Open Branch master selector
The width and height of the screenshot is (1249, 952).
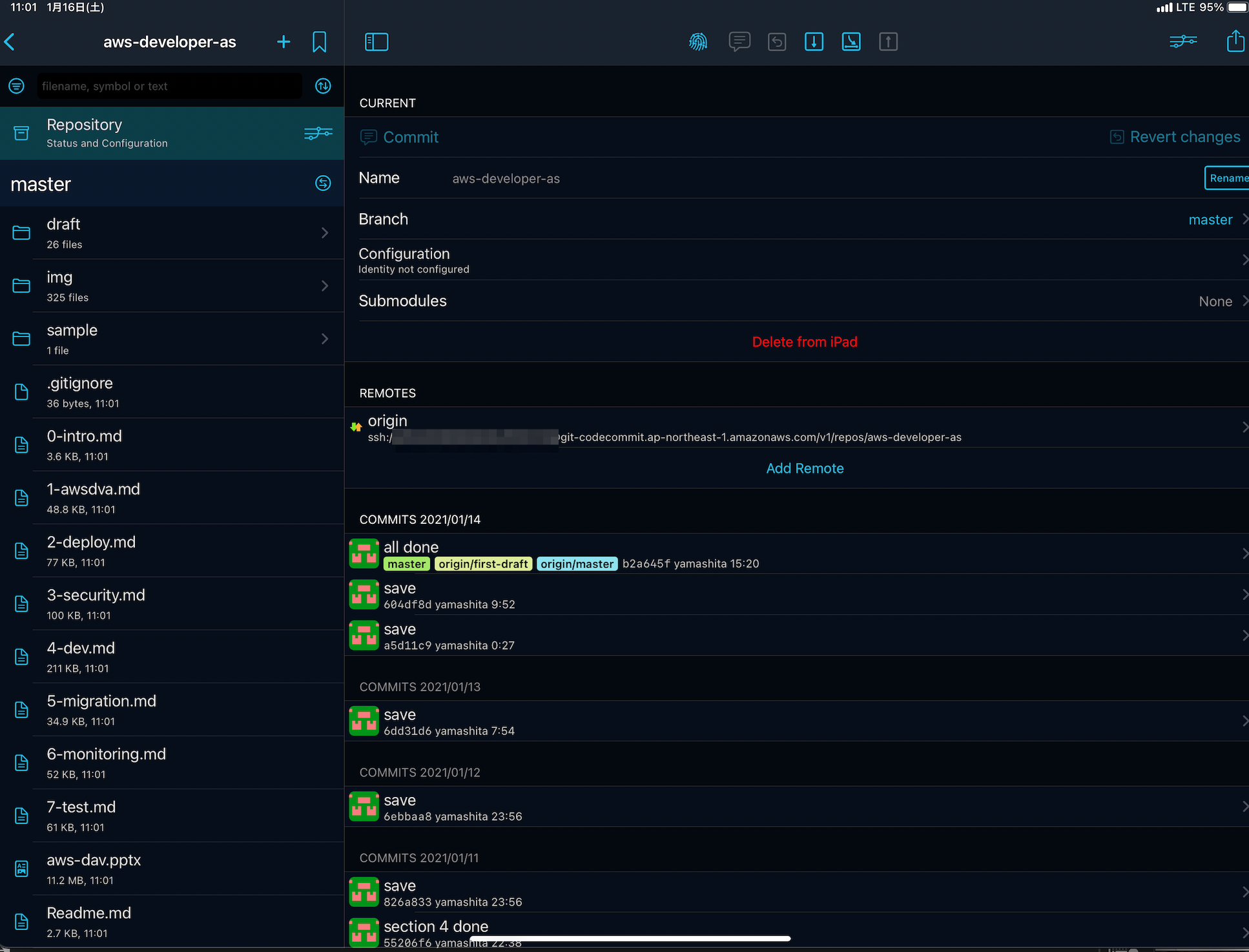pos(803,219)
